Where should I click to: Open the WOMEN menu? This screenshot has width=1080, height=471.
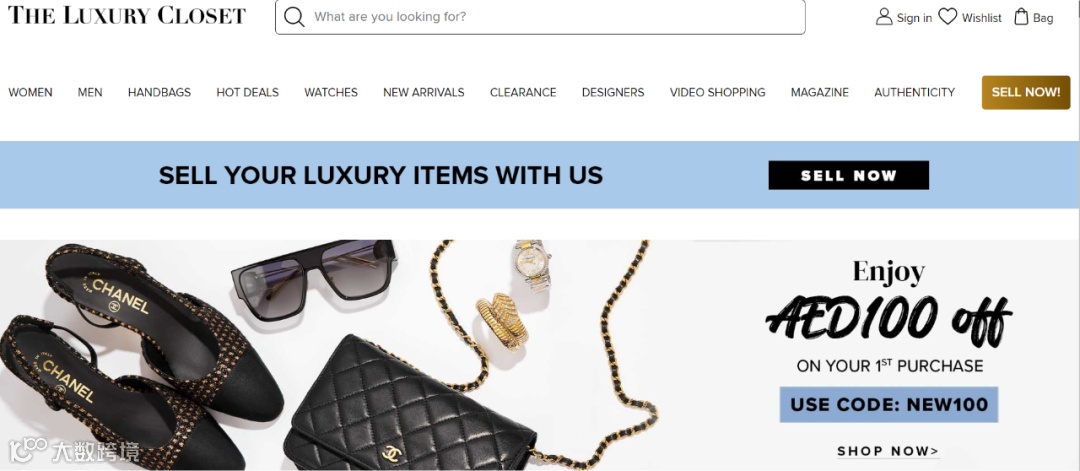point(30,92)
